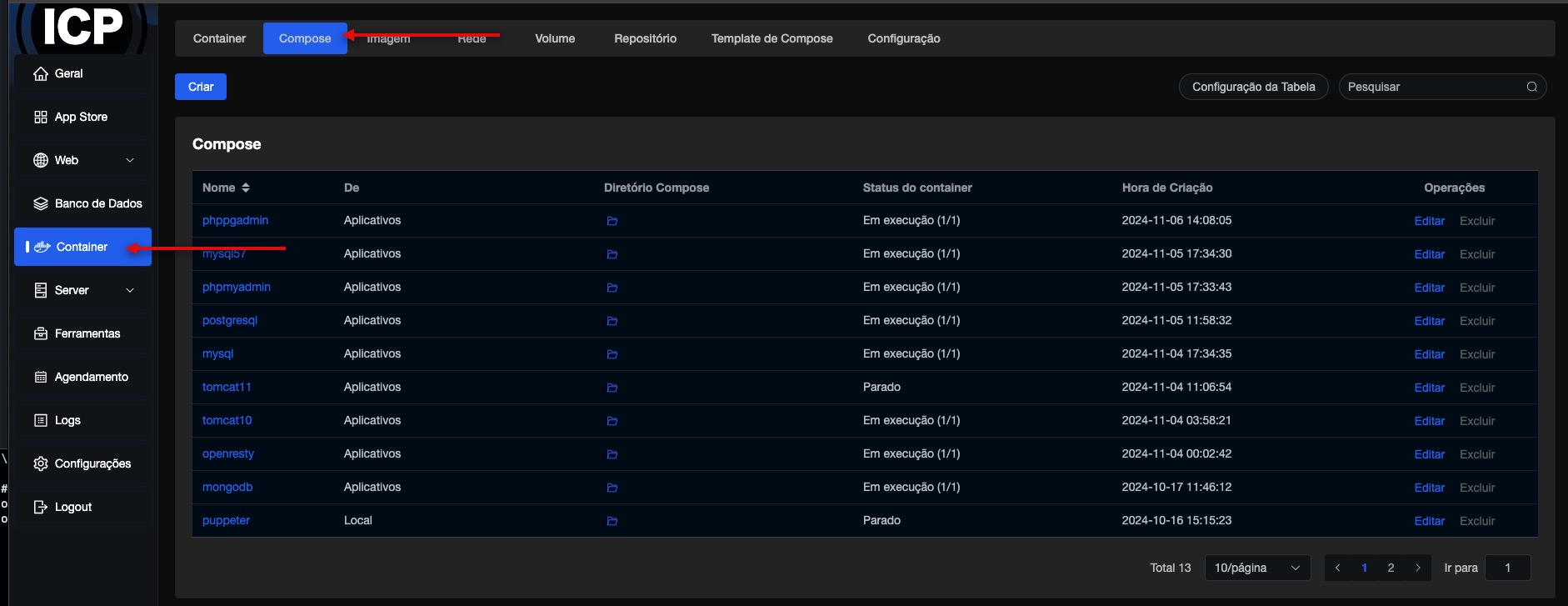Open compose directory folder for phpmyadmin
This screenshot has height=606, width=1568.
[612, 288]
